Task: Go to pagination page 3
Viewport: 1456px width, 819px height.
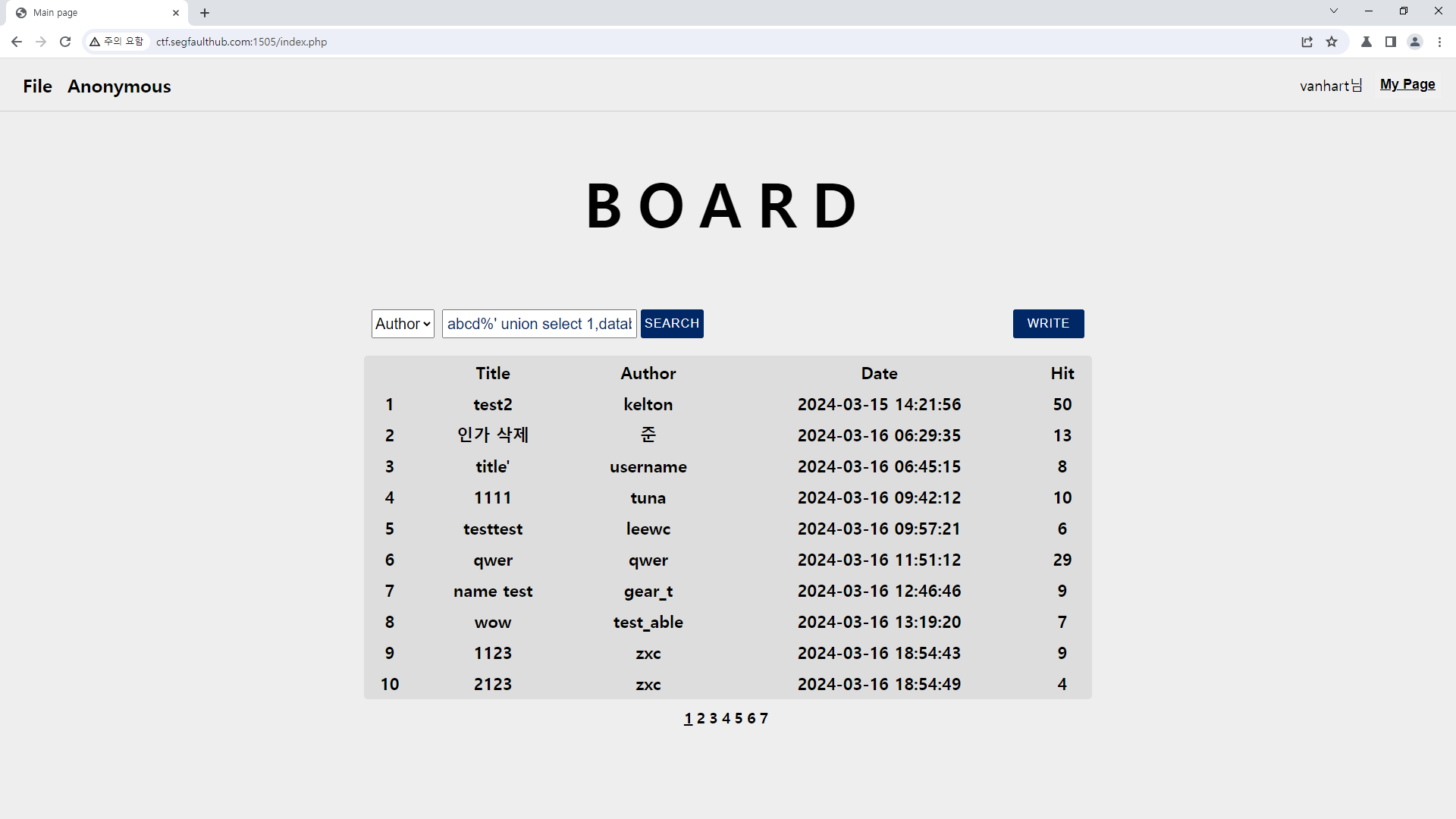Action: coord(714,718)
